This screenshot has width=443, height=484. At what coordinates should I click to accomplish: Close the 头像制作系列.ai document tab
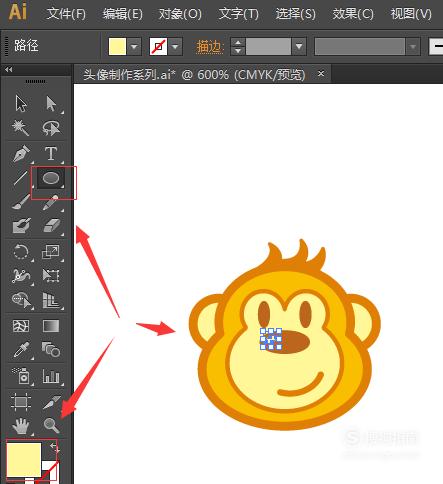click(x=321, y=74)
